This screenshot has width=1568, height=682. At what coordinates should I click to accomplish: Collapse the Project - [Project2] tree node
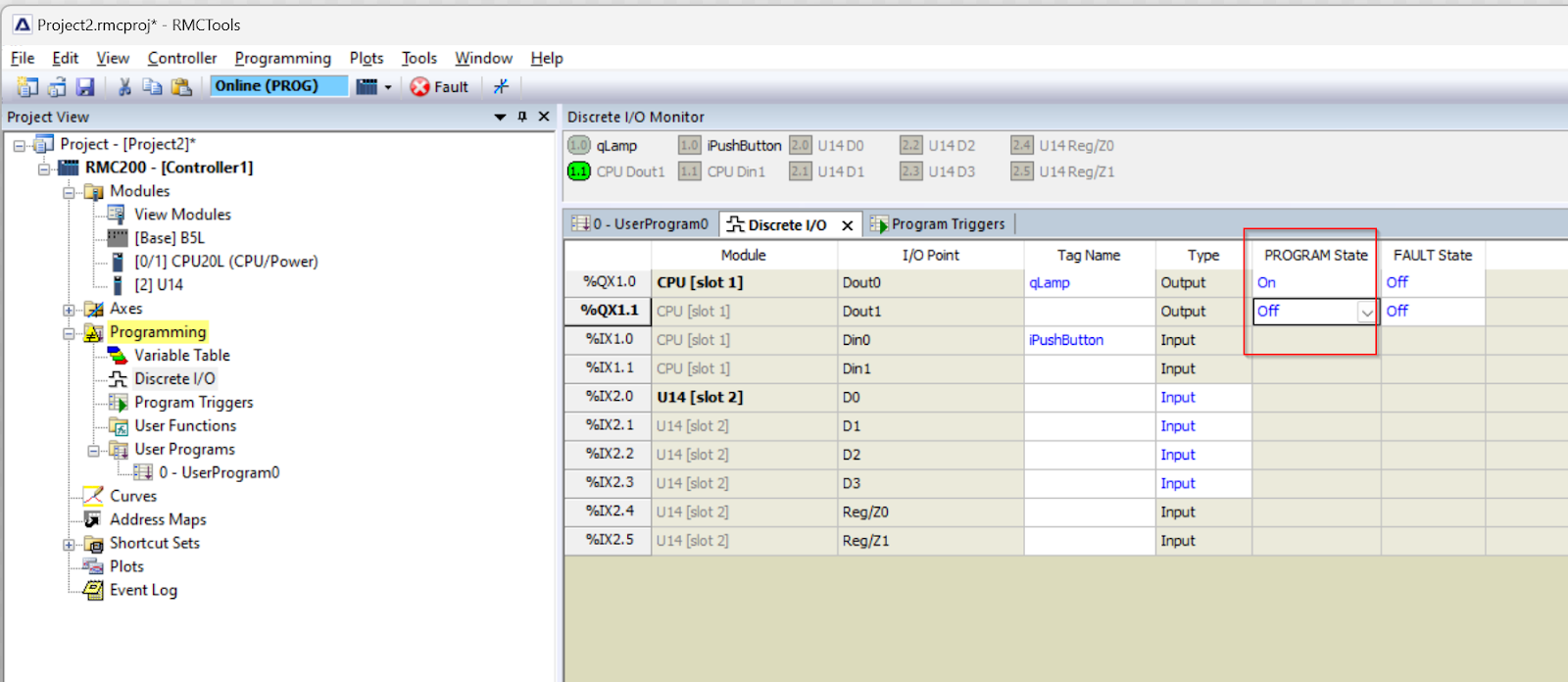19,145
